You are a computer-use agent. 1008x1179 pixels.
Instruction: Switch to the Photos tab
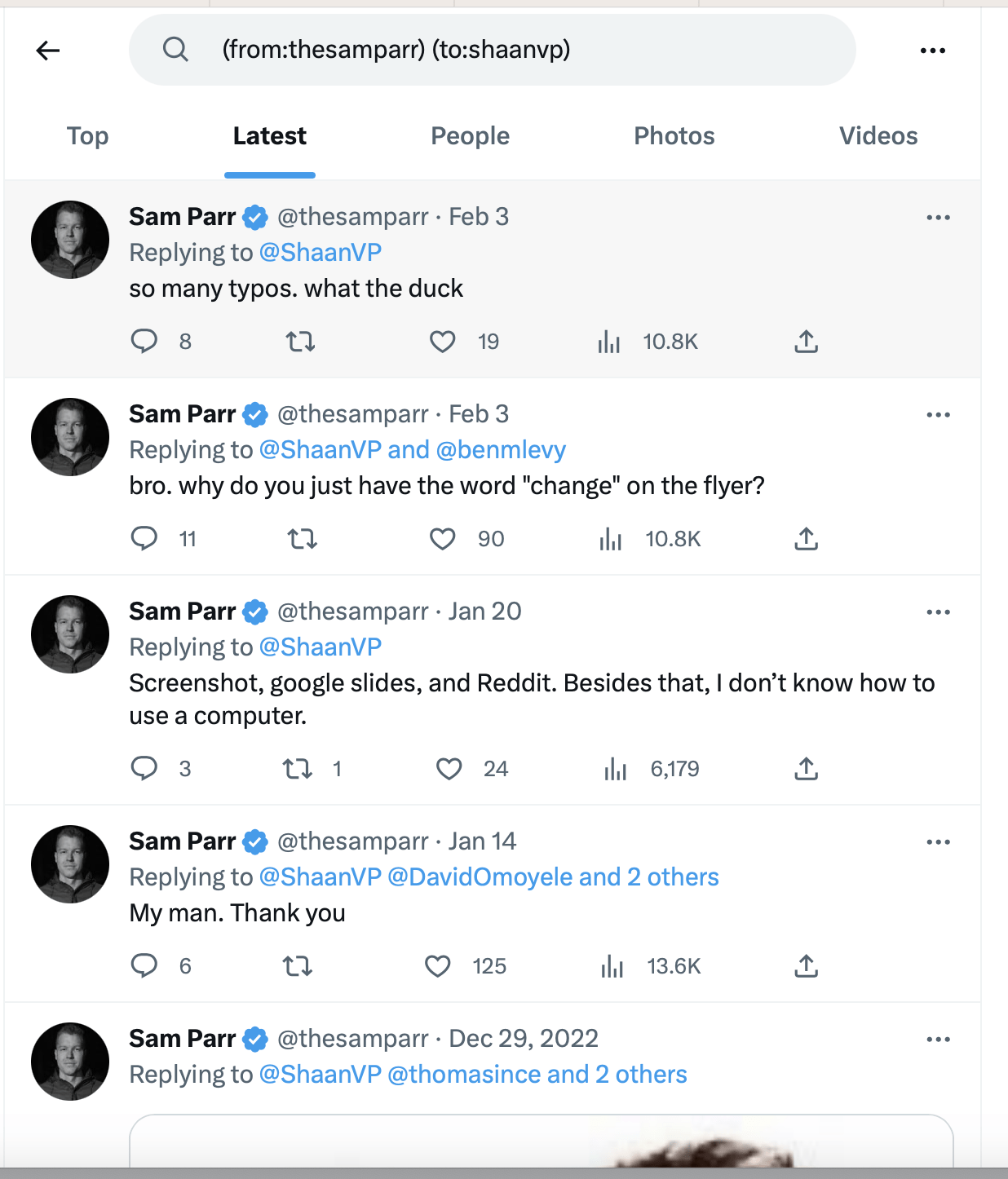tap(674, 136)
